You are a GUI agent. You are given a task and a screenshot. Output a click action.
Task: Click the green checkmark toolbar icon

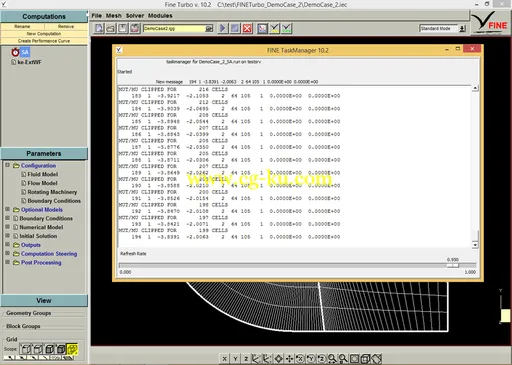287,28
